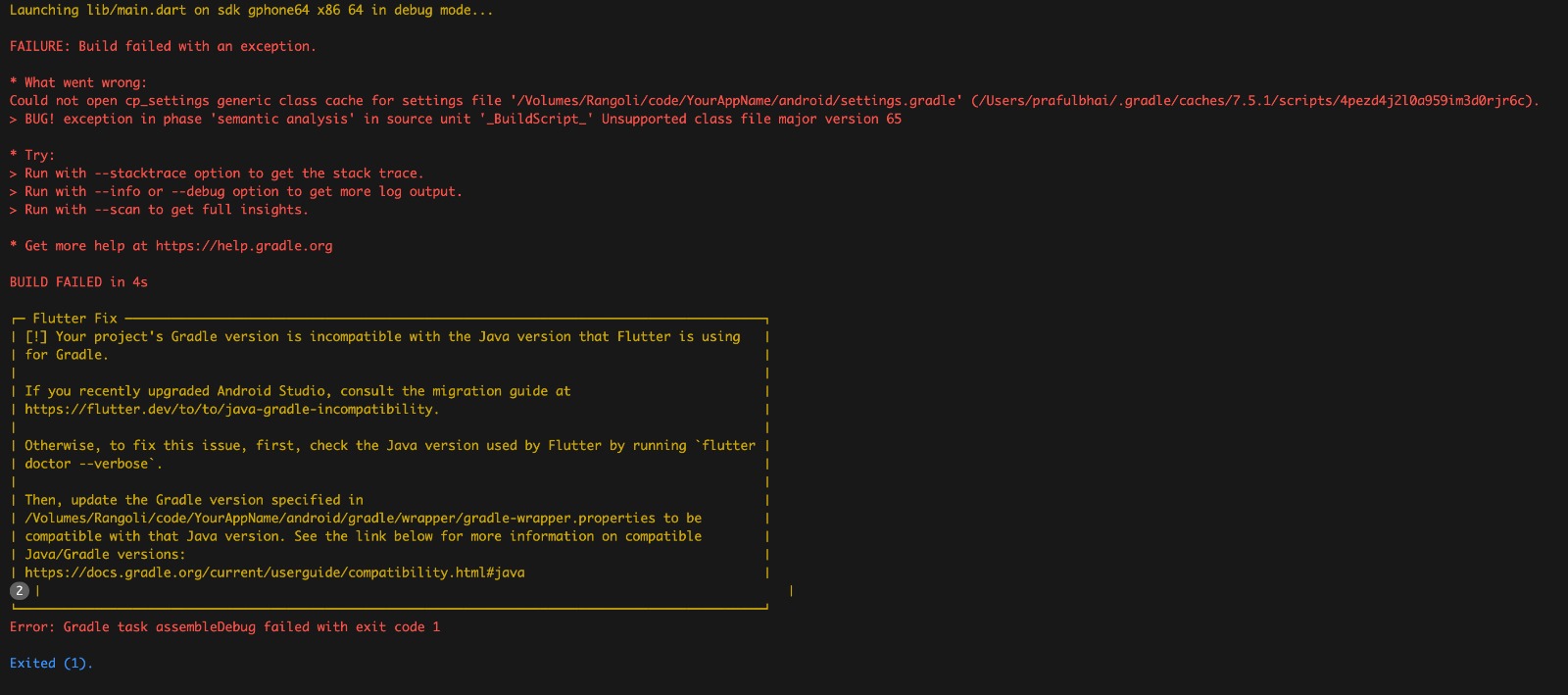Click "Then, update the Gradle version specified in"
This screenshot has height=695, width=1568.
[x=194, y=500]
